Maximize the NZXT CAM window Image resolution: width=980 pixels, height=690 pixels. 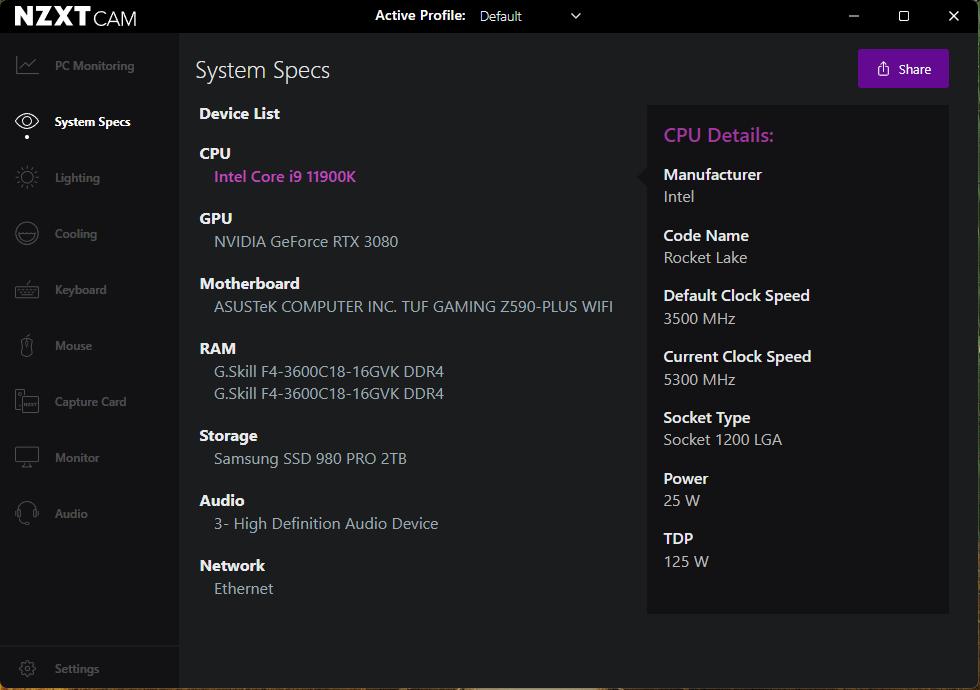[904, 16]
